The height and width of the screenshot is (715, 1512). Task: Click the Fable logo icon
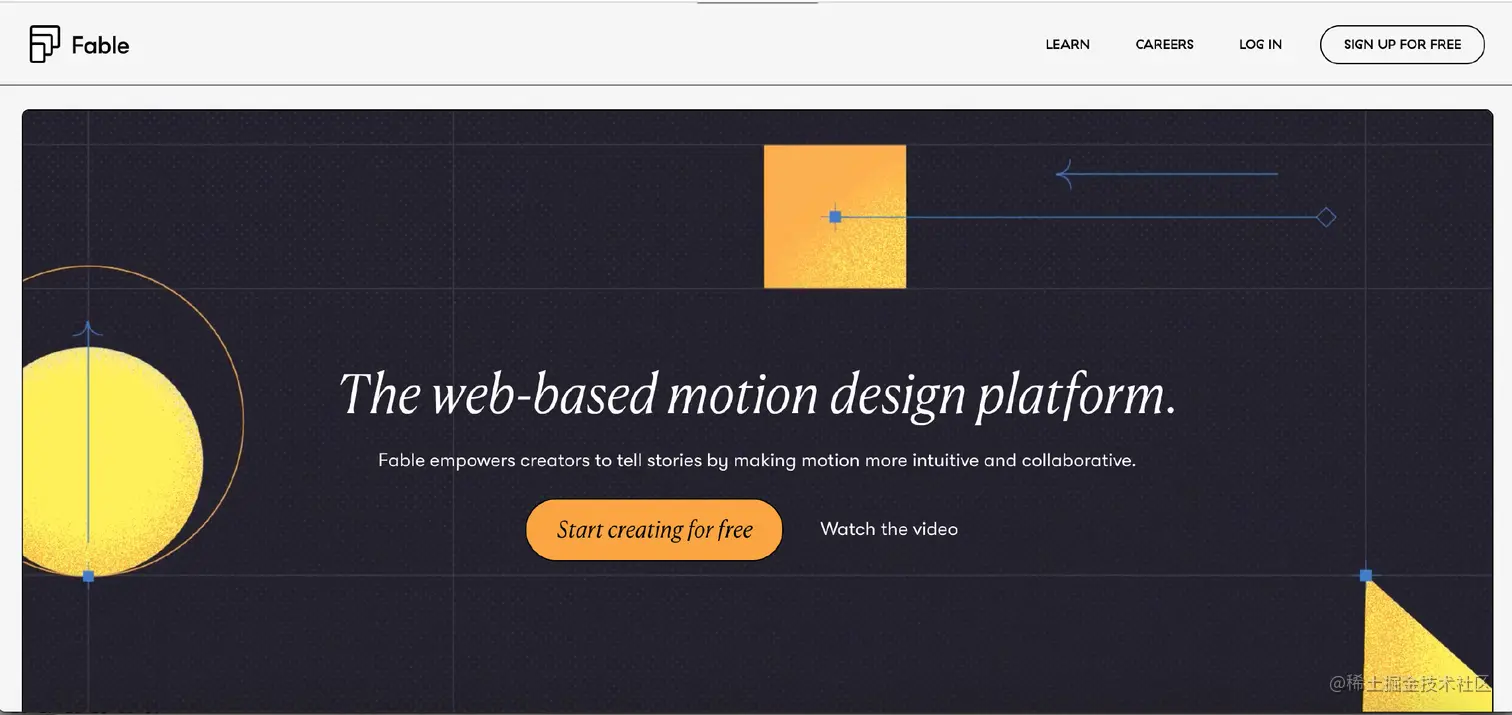pyautogui.click(x=45, y=44)
